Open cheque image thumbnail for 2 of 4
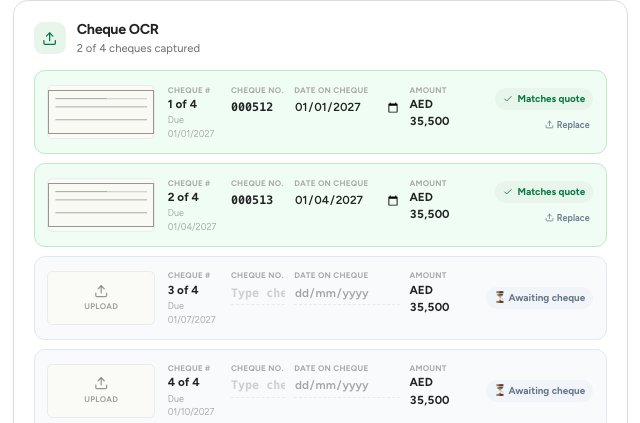 (x=101, y=205)
